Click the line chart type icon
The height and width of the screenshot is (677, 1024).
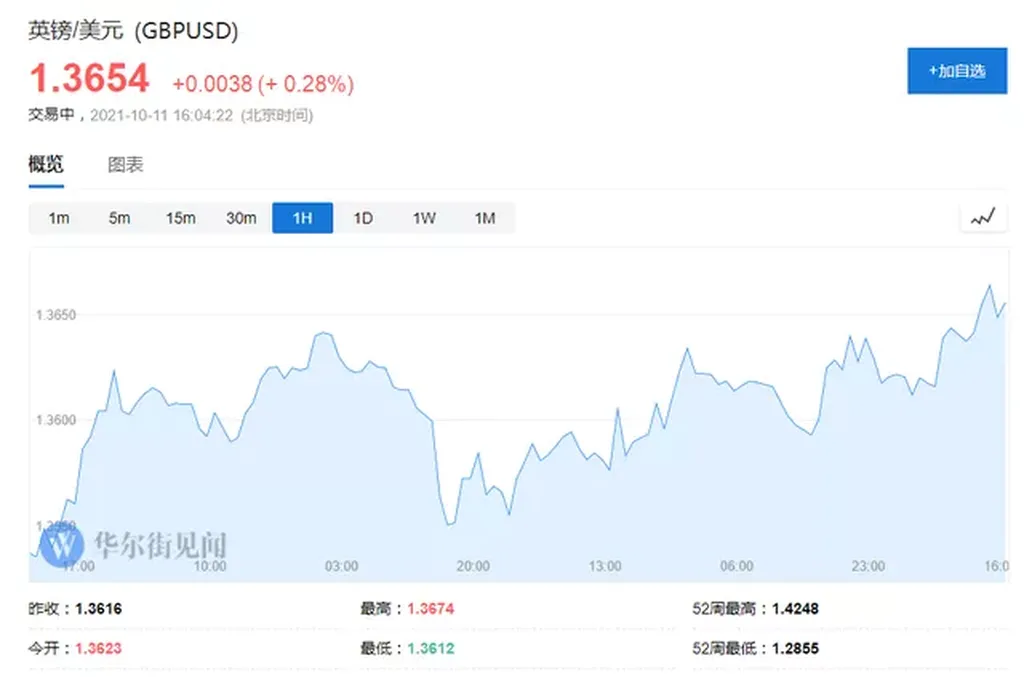point(983,217)
